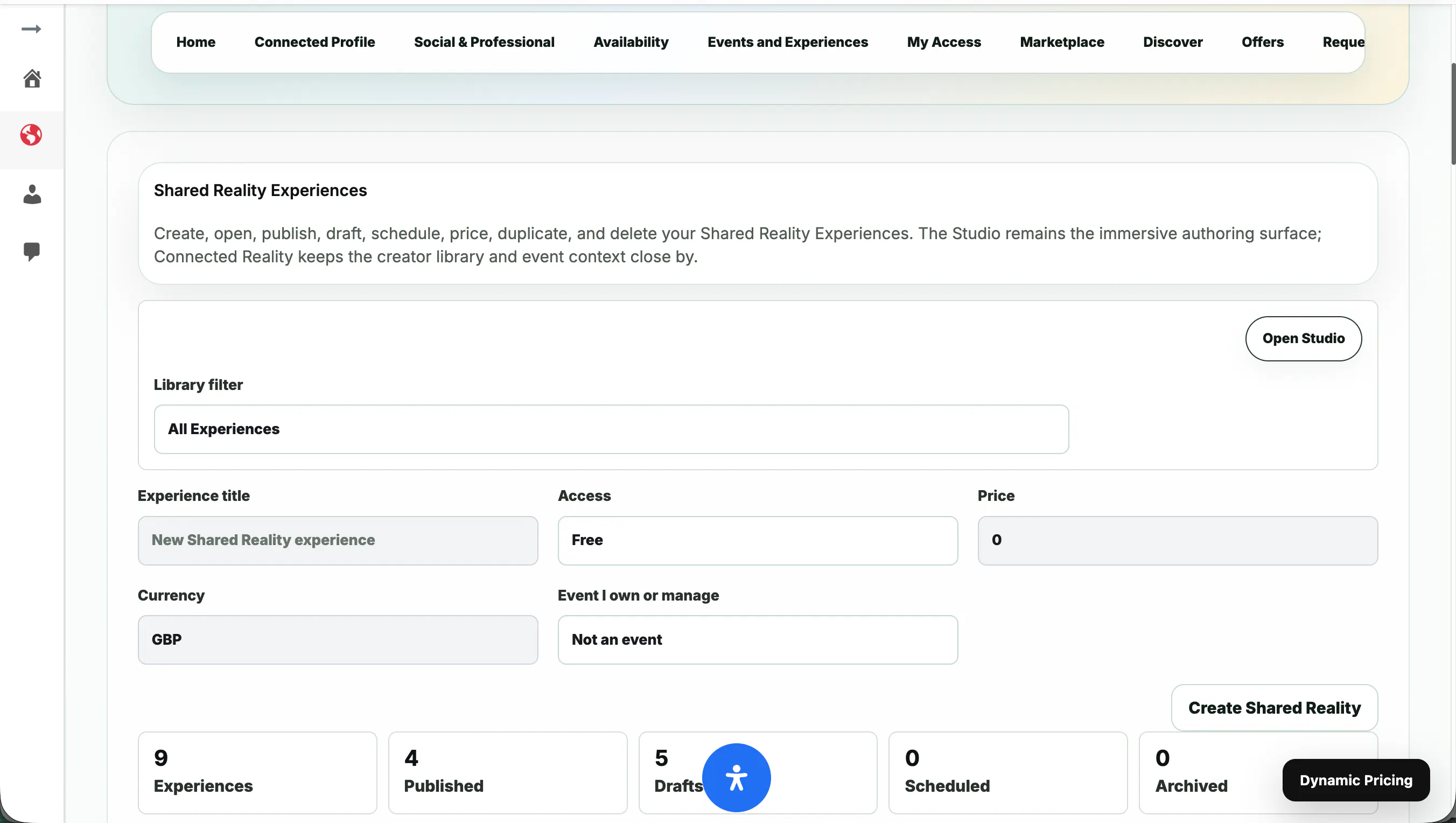Switch to Connected Profile tab
This screenshot has width=1456, height=823.
314,42
